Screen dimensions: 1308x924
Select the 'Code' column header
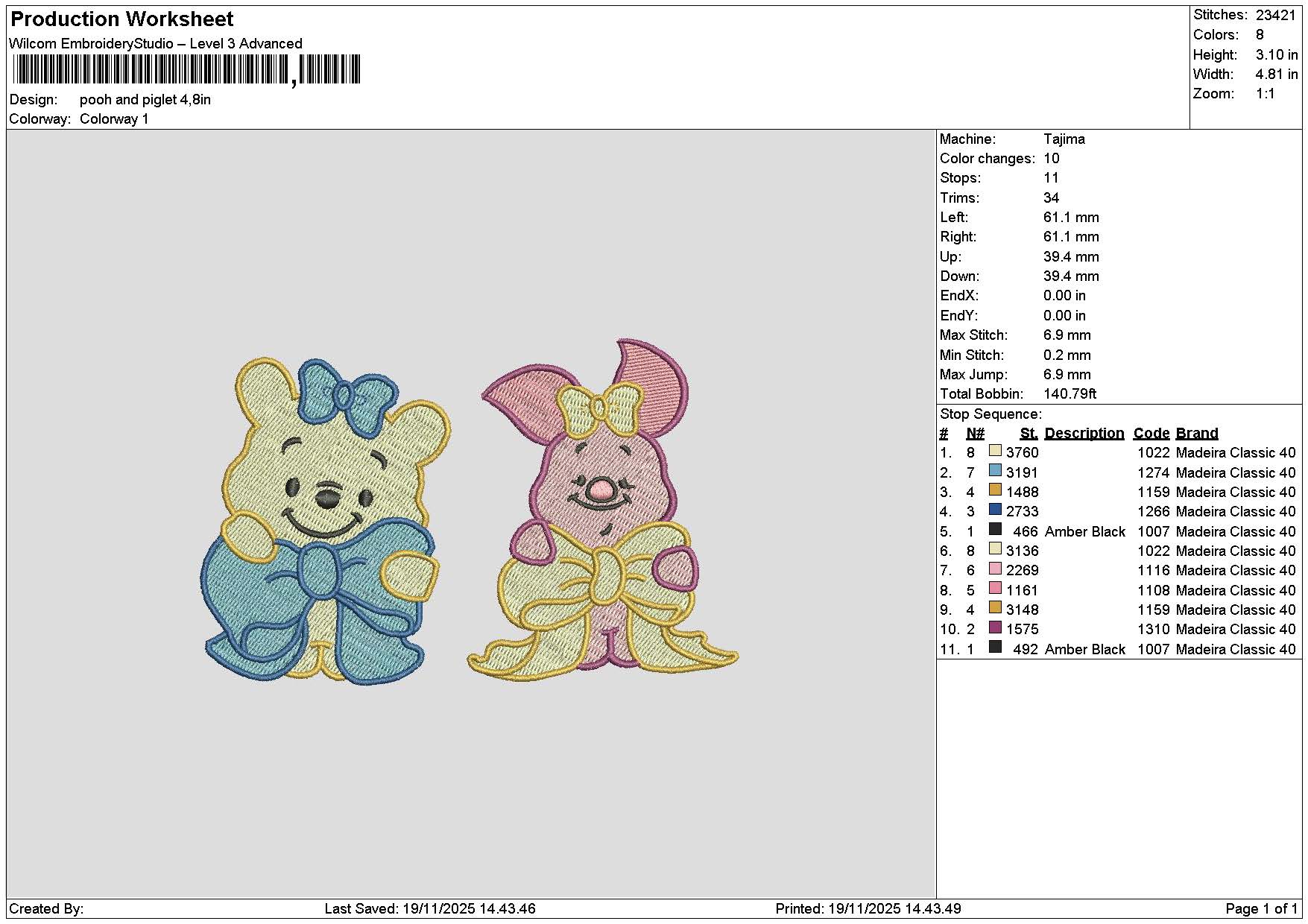pos(1151,433)
